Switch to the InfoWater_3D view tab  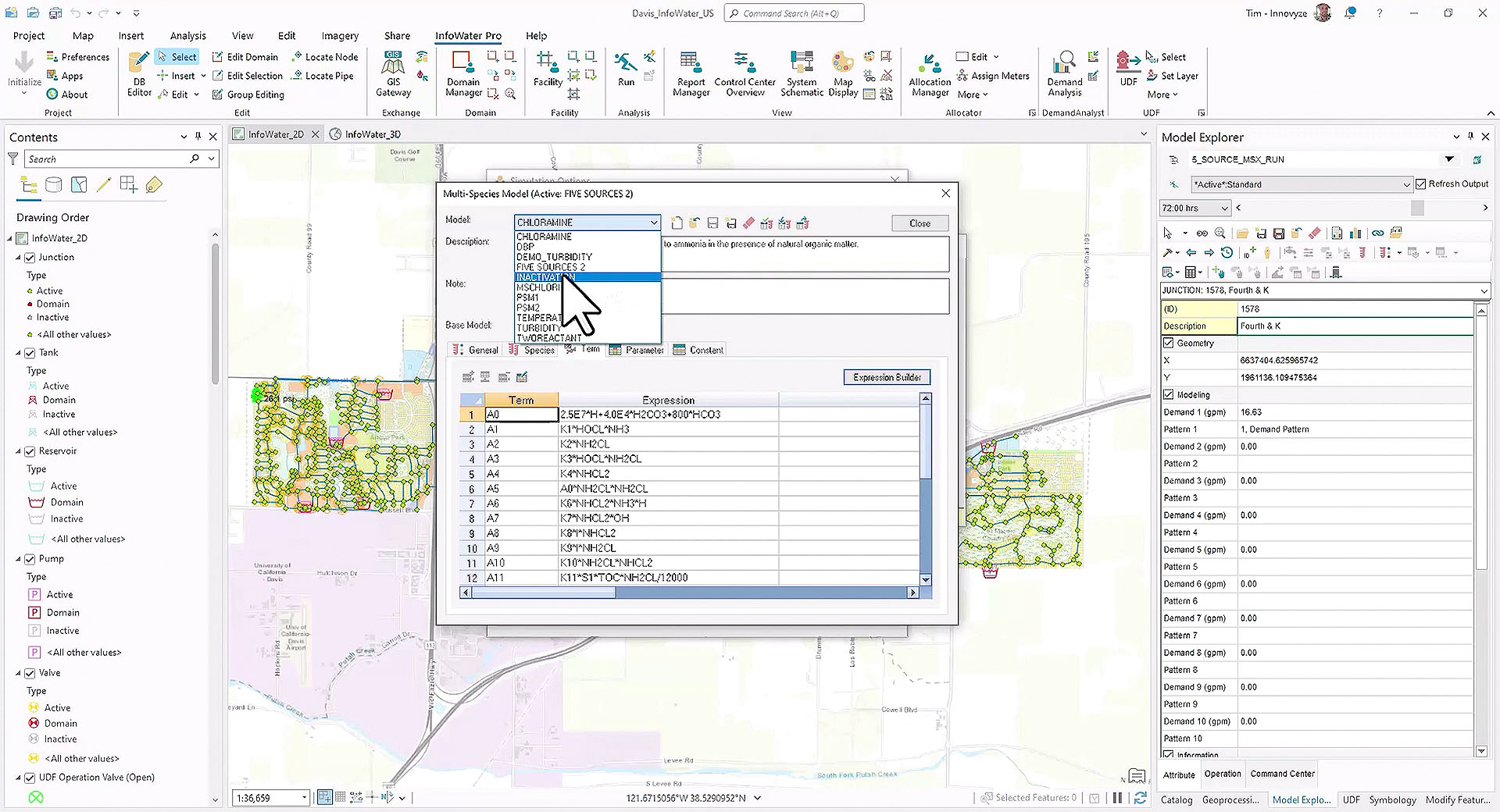(x=366, y=134)
